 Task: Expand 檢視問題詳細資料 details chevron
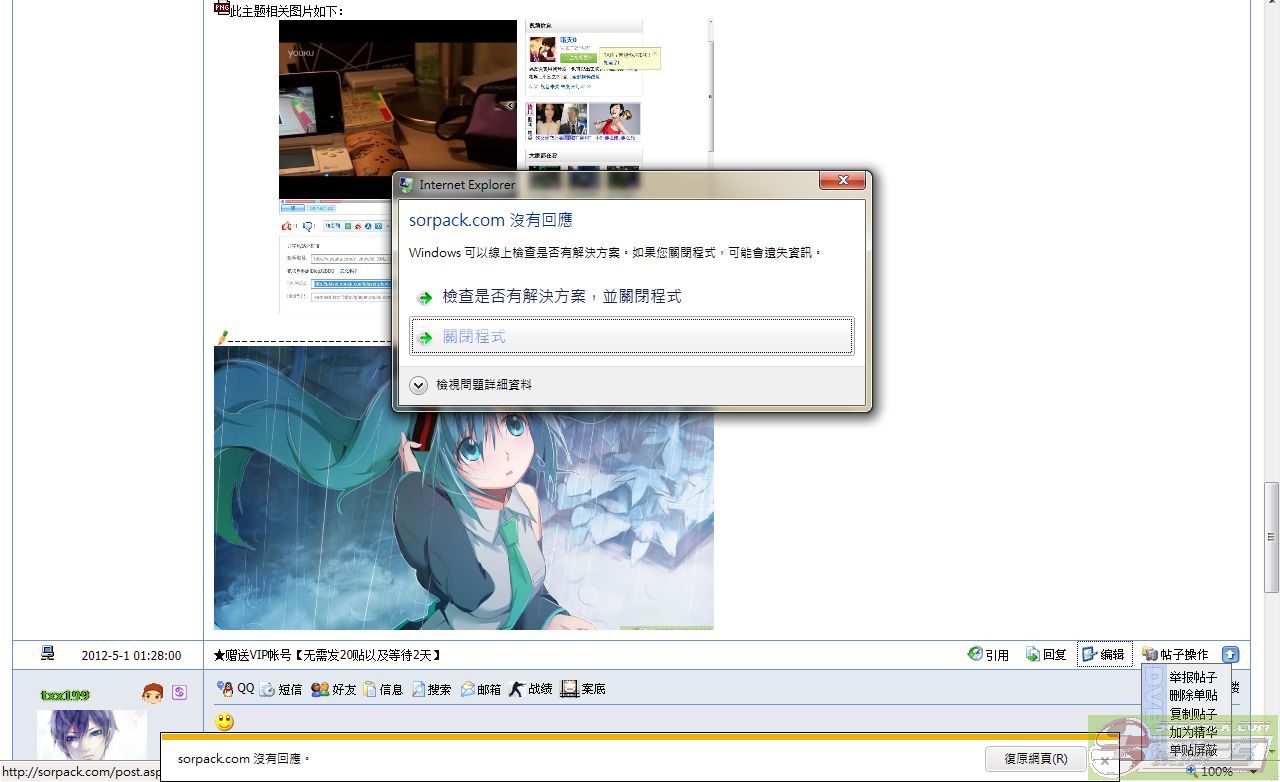point(418,385)
